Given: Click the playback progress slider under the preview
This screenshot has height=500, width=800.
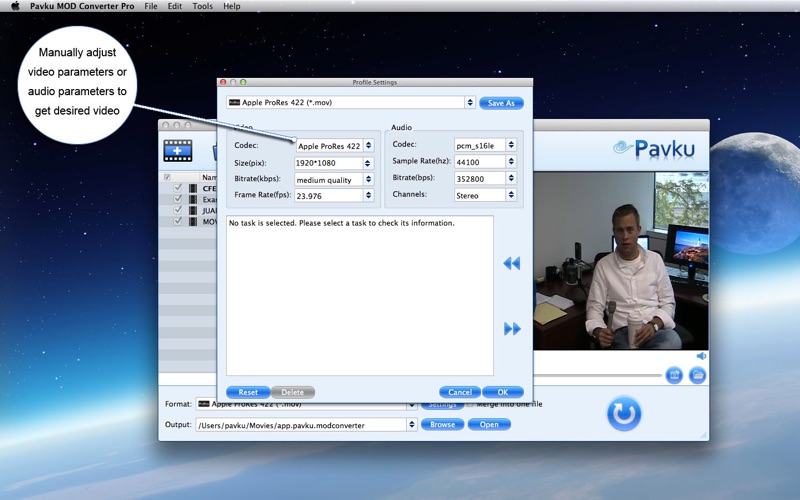Looking at the screenshot, I should click(597, 376).
